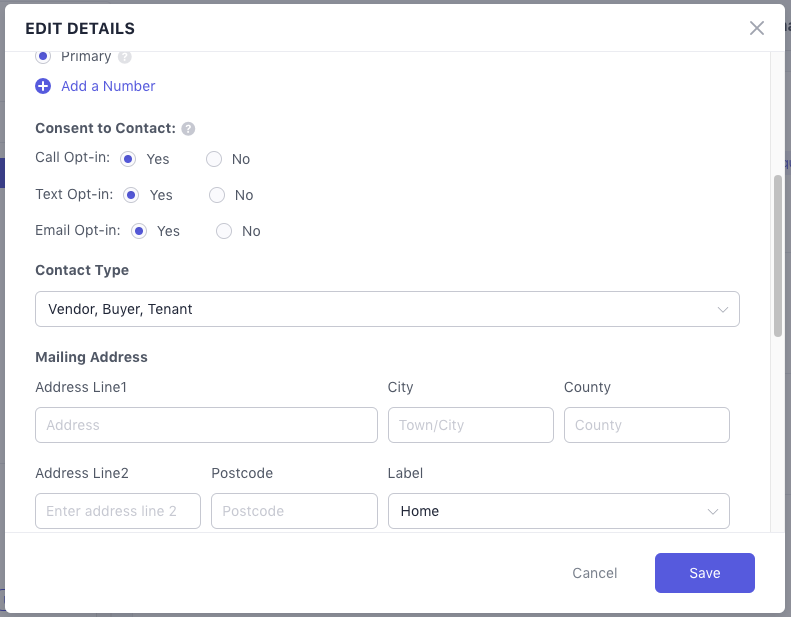Set Text Opt-in to No

(x=217, y=195)
